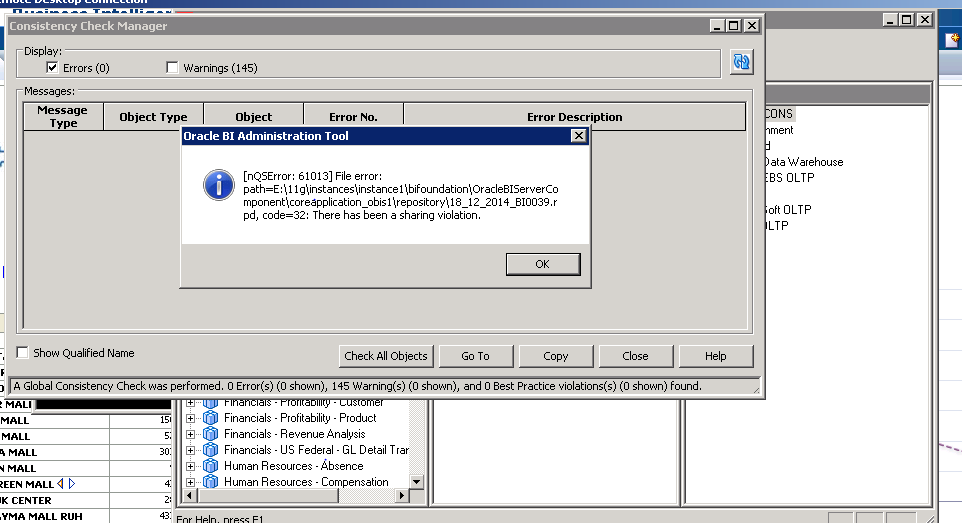Image resolution: width=962 pixels, height=523 pixels.
Task: Click the Human Resources - Compensation cube icon
Action: 210,482
